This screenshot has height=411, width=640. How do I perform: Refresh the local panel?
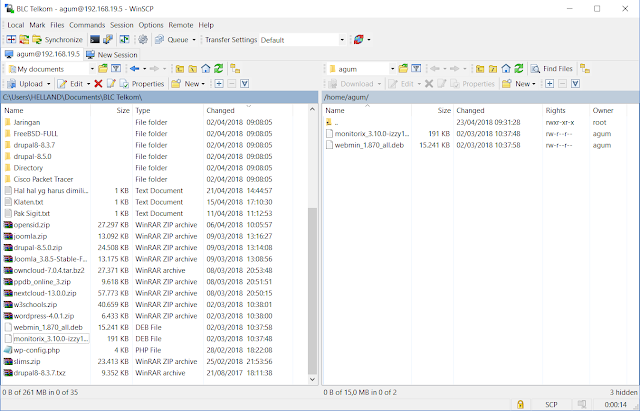pyautogui.click(x=219, y=69)
